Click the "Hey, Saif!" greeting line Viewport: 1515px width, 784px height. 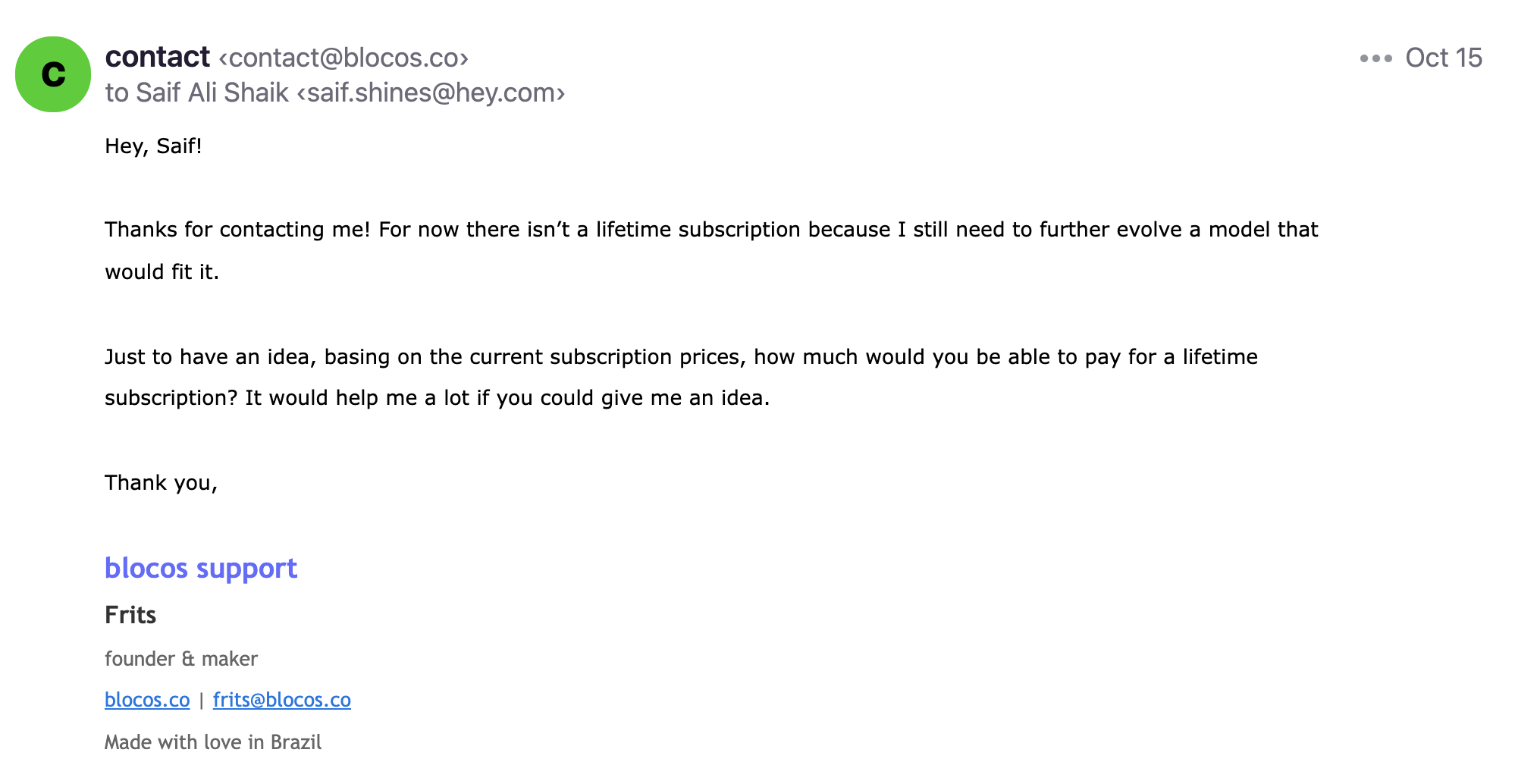(153, 146)
